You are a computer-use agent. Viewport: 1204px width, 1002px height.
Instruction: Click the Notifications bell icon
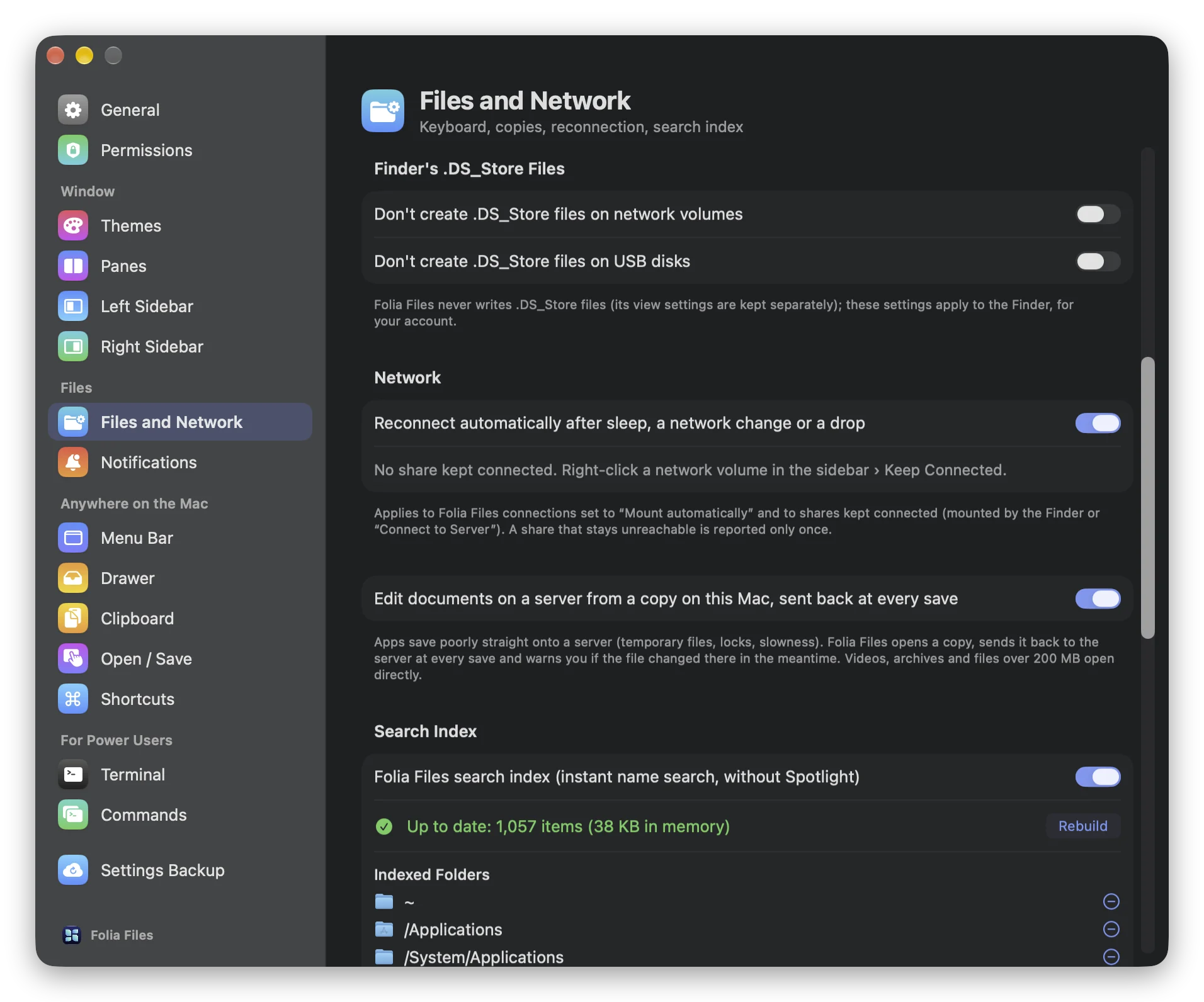point(73,463)
